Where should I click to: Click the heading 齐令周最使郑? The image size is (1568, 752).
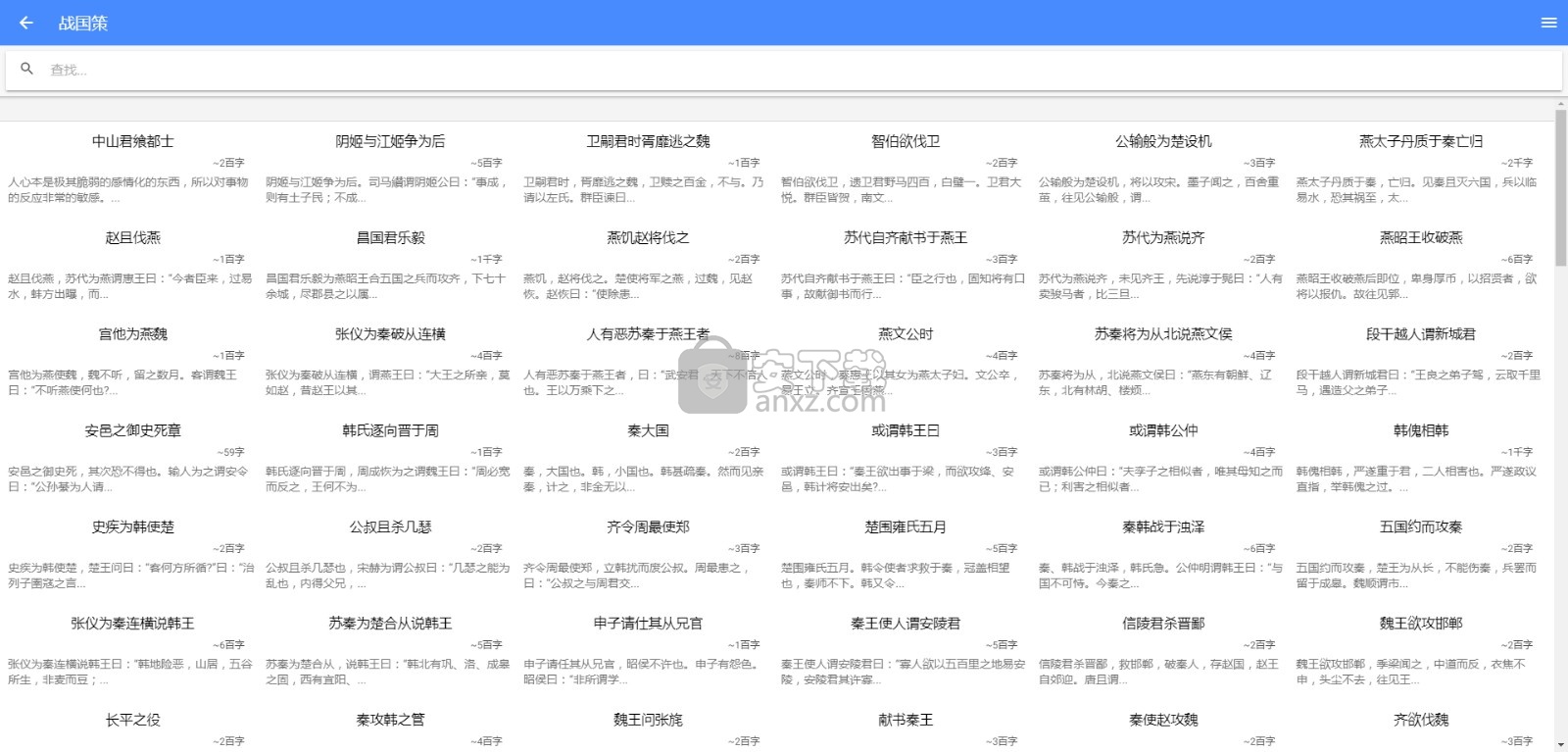click(648, 526)
